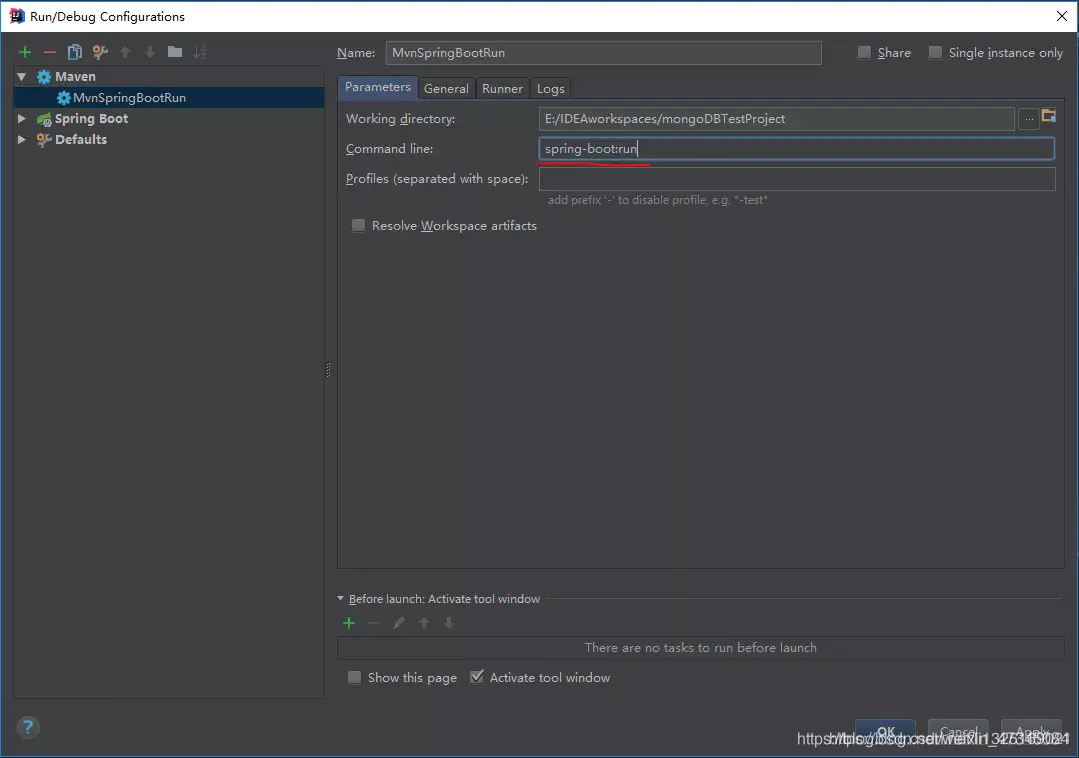Focus the Name field MvnSpringBootRun

pyautogui.click(x=603, y=53)
